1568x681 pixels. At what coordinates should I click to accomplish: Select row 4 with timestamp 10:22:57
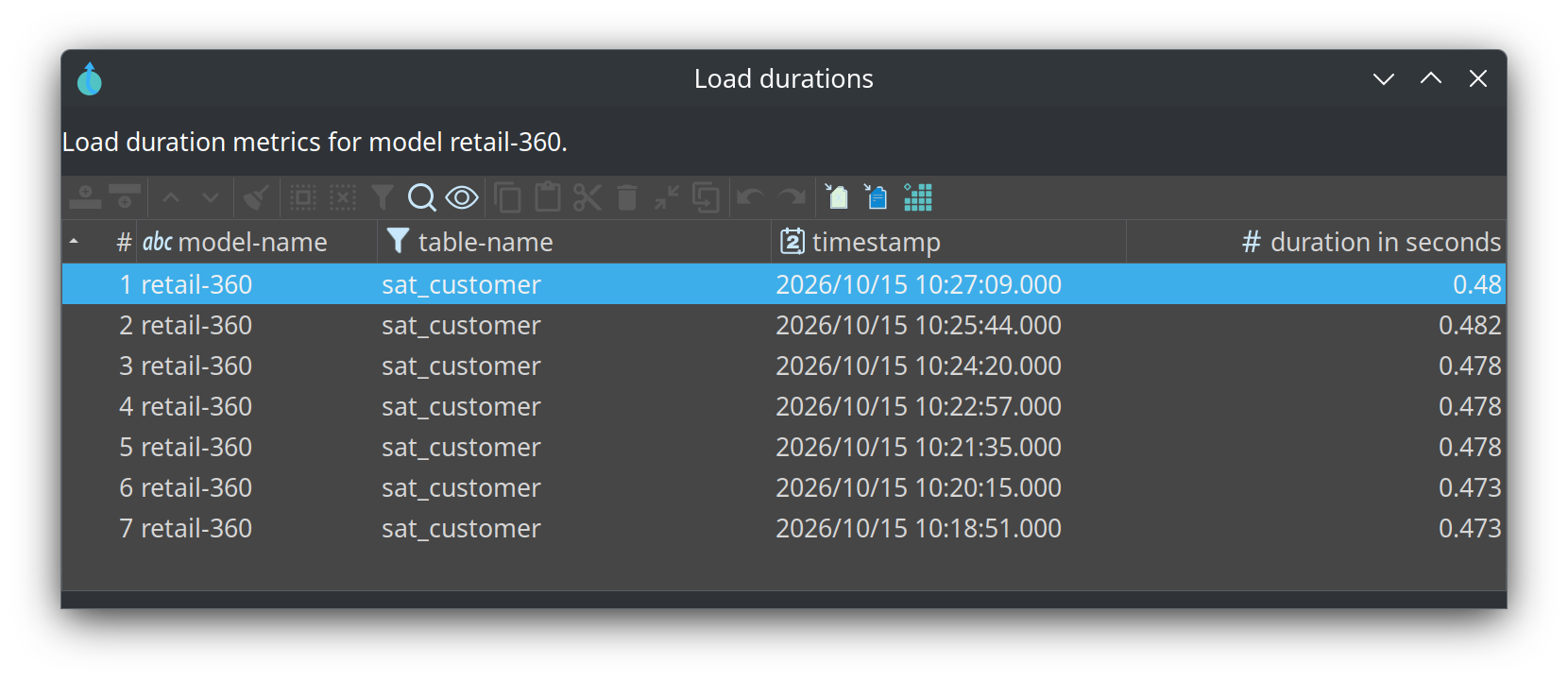784,406
